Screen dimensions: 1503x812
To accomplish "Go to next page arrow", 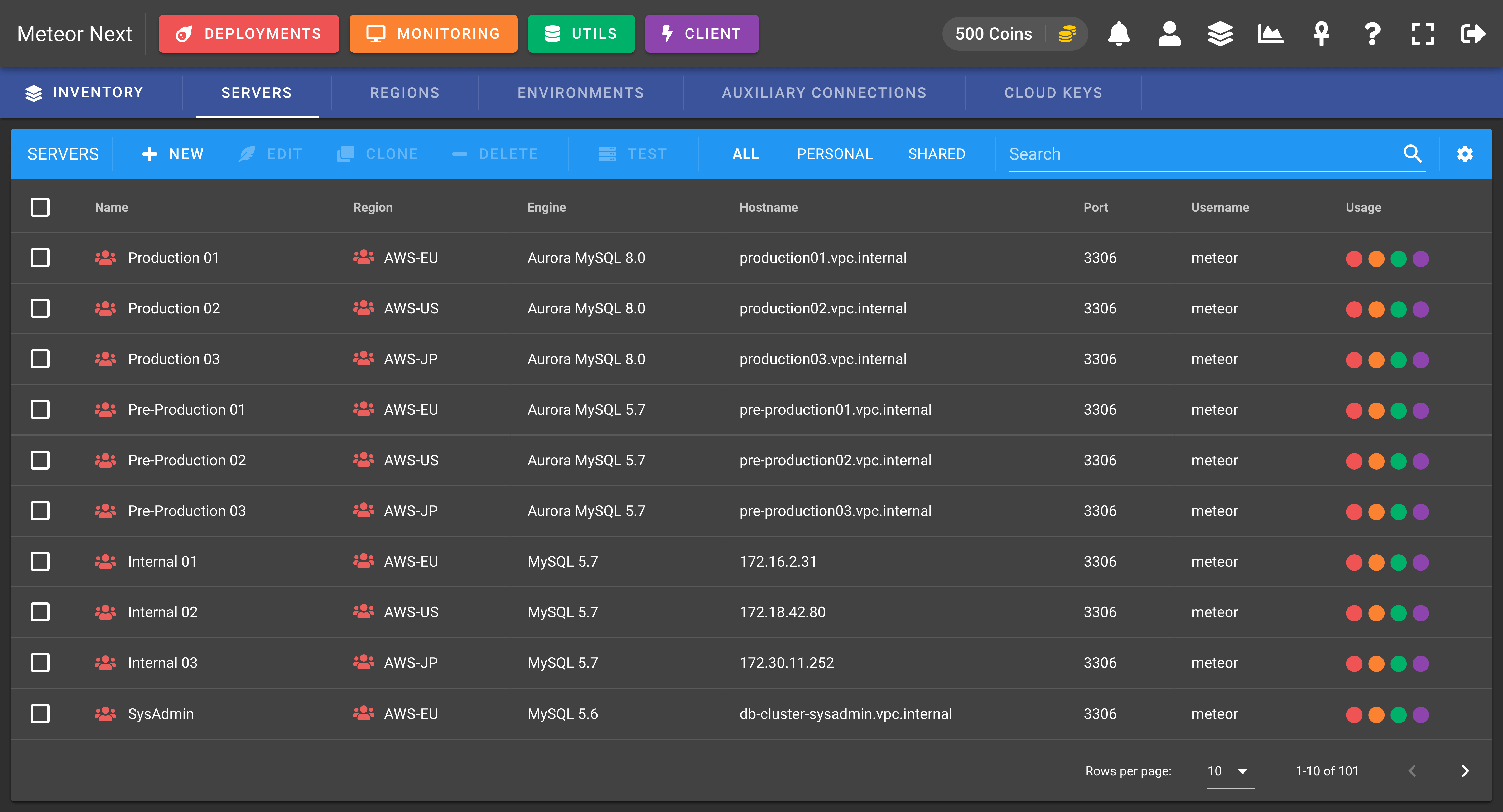I will click(1465, 771).
